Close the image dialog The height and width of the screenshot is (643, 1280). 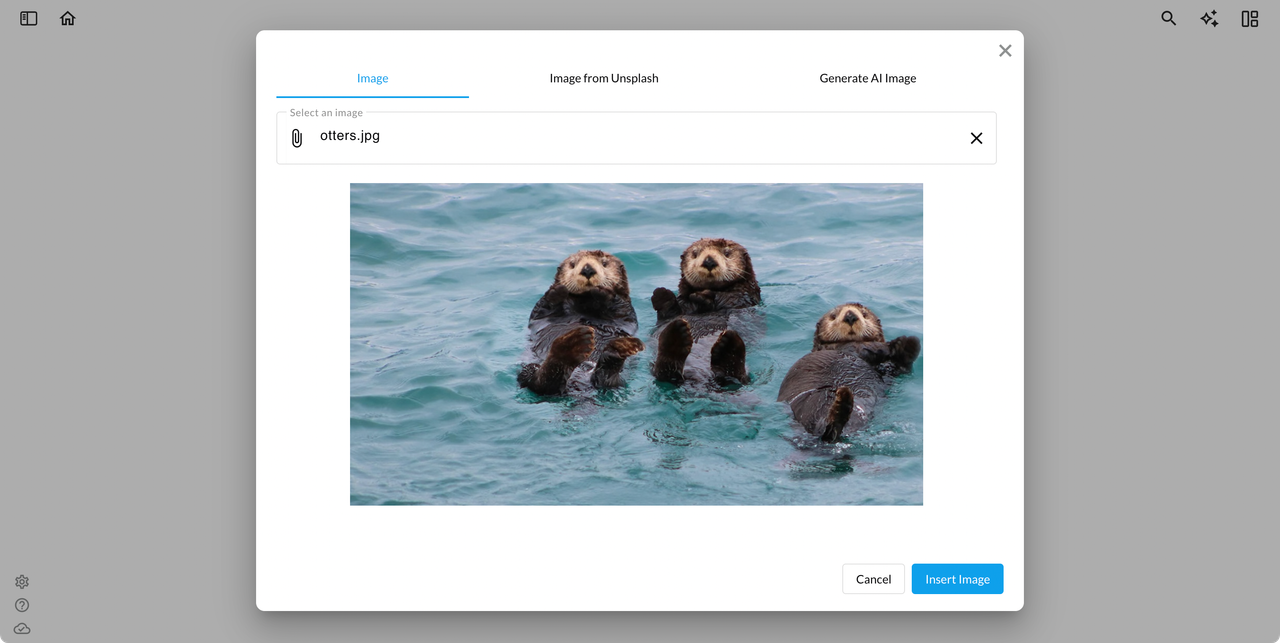[x=1005, y=51]
